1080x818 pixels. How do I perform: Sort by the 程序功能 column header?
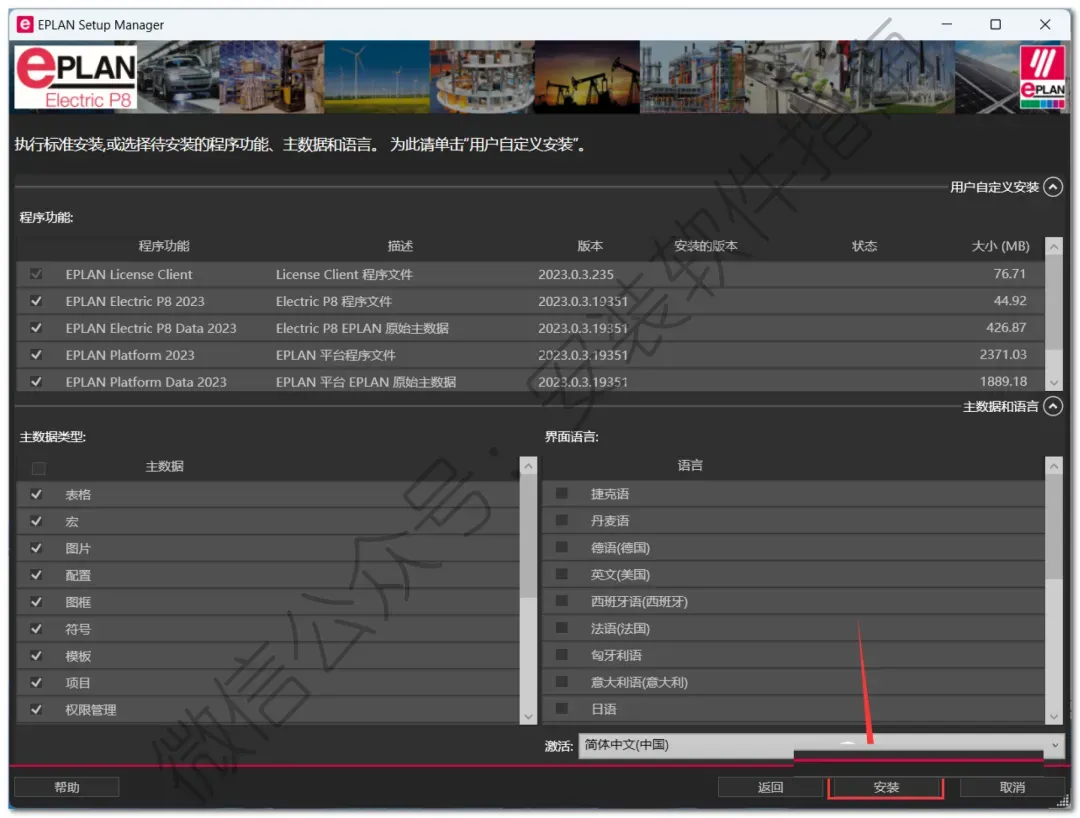click(164, 246)
